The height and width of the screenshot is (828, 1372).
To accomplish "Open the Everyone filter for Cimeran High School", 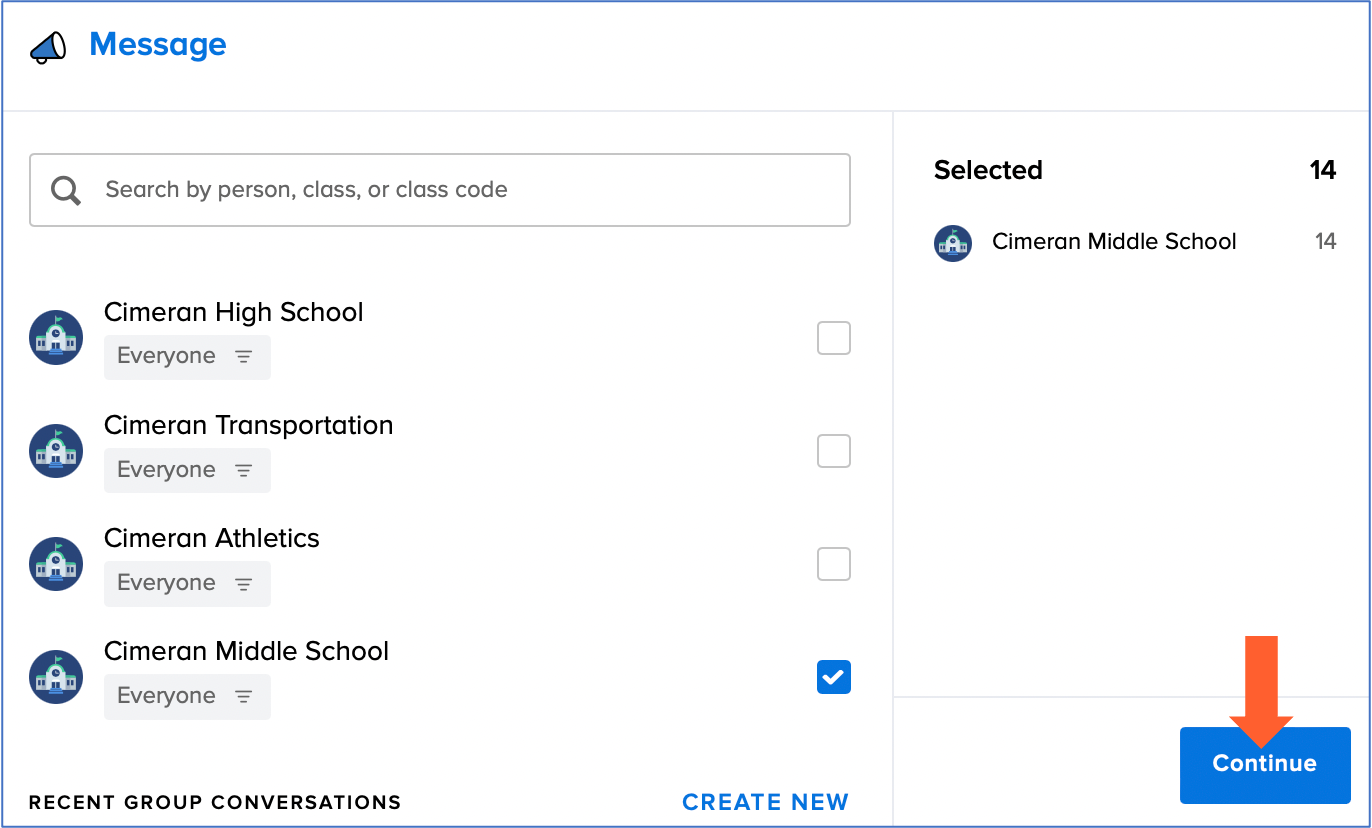I will pyautogui.click(x=186, y=357).
